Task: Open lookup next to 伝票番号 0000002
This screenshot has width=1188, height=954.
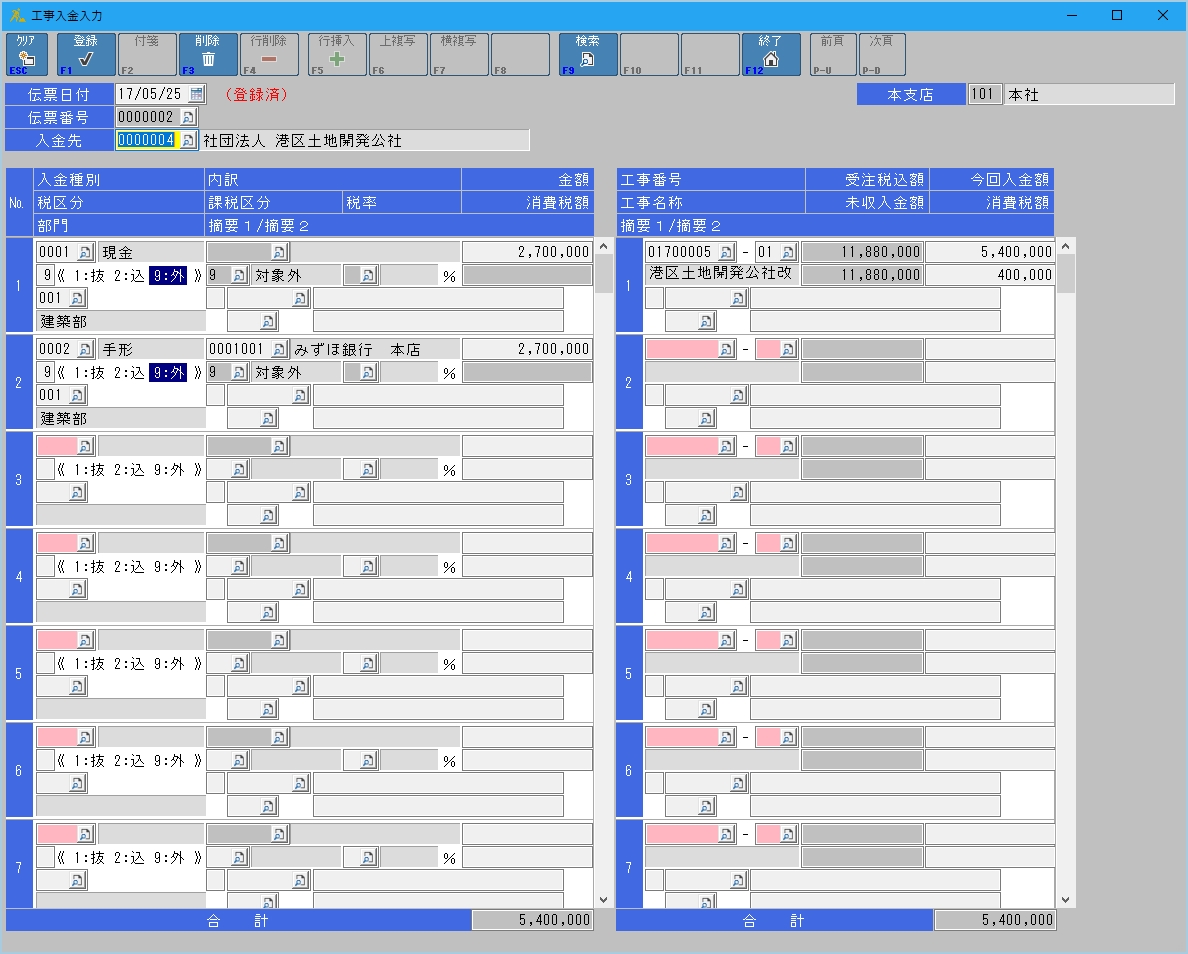Action: click(189, 117)
